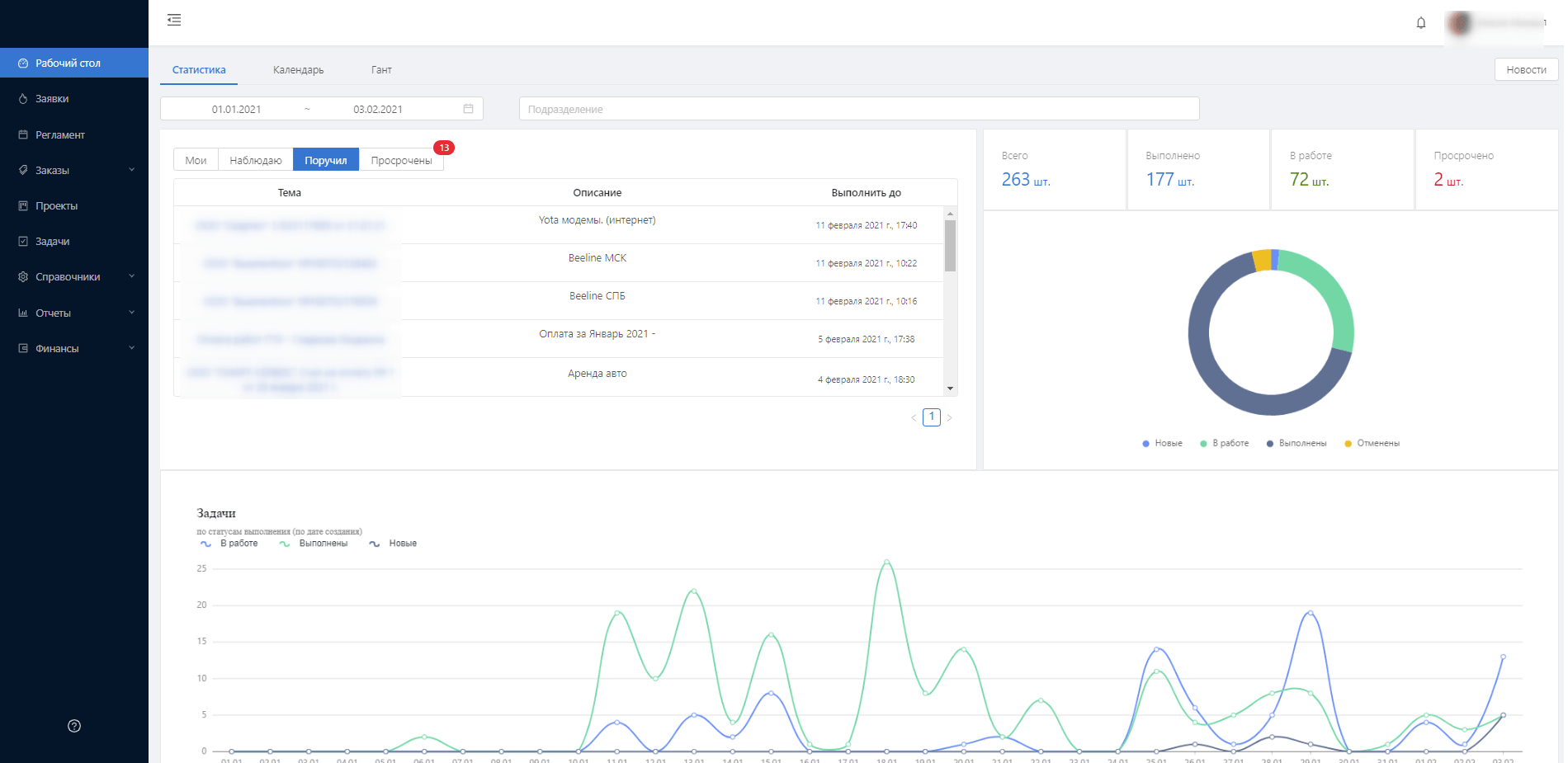Click the Заказы tag icon in sidebar
1568x763 pixels.
[23, 170]
